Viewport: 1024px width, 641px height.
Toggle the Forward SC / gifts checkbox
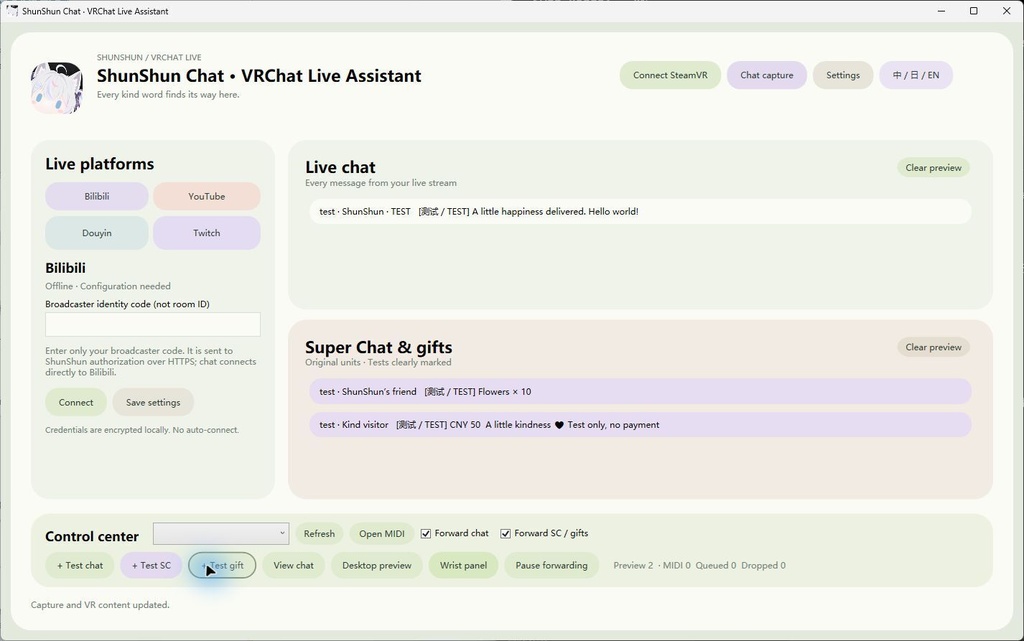tap(505, 533)
